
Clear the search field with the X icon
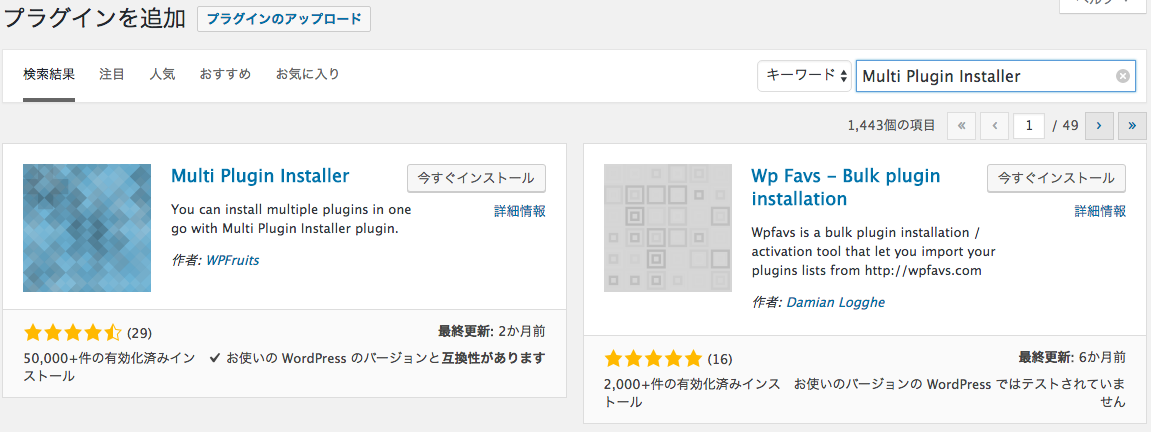click(1122, 76)
